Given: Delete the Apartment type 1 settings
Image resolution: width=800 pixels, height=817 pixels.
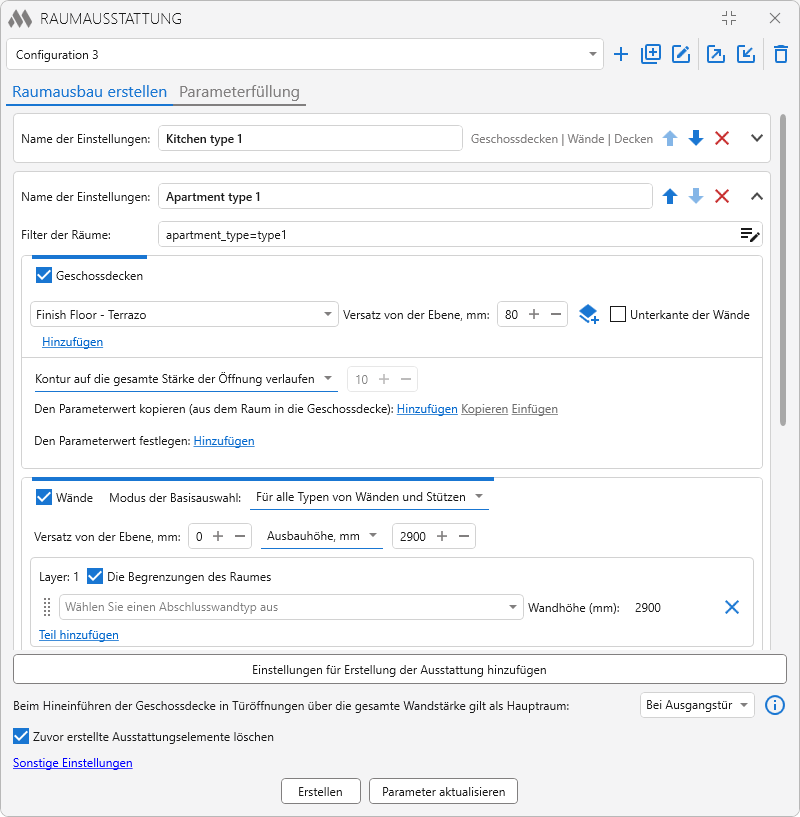Looking at the screenshot, I should pyautogui.click(x=722, y=196).
